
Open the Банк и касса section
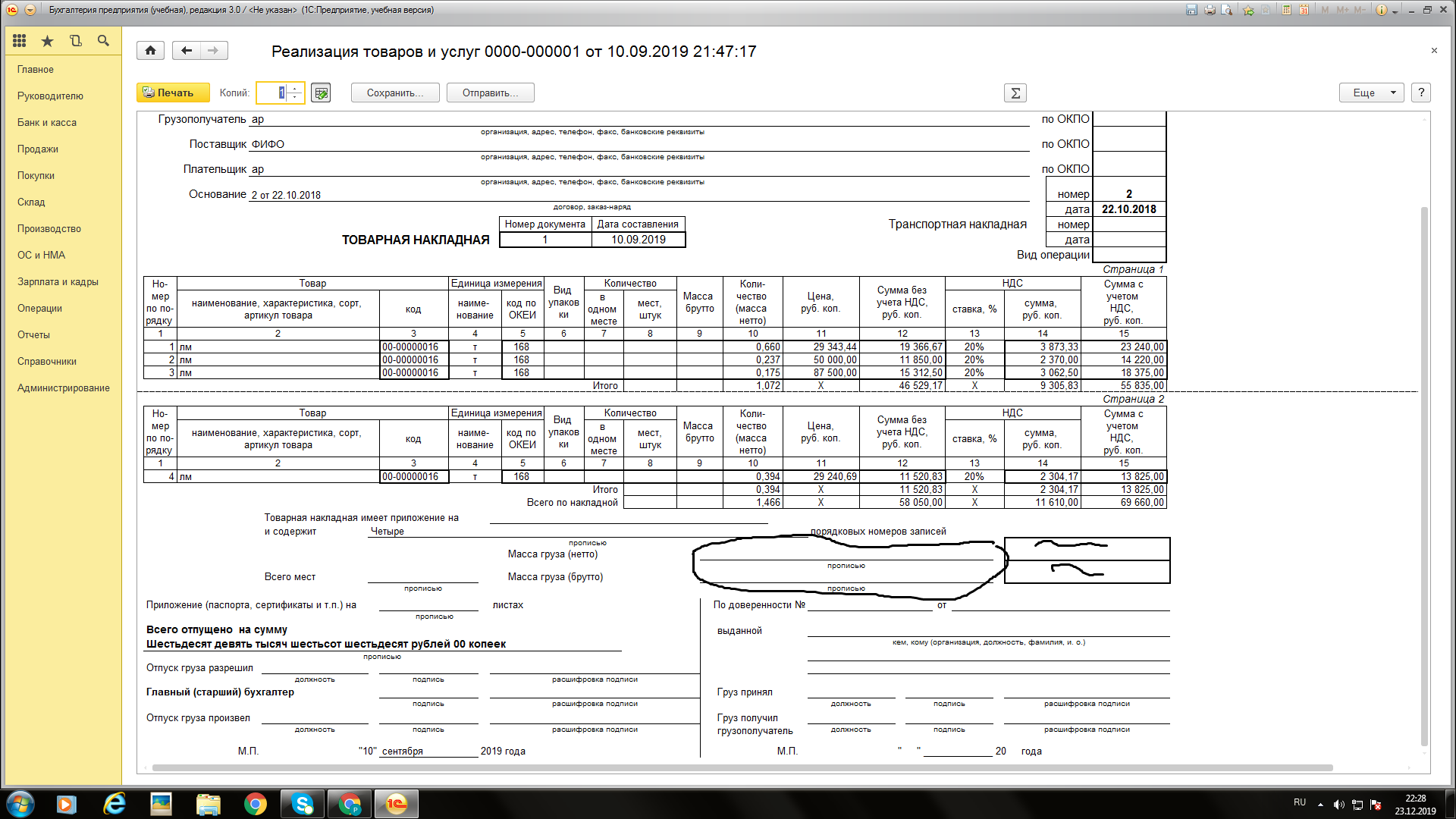(47, 122)
